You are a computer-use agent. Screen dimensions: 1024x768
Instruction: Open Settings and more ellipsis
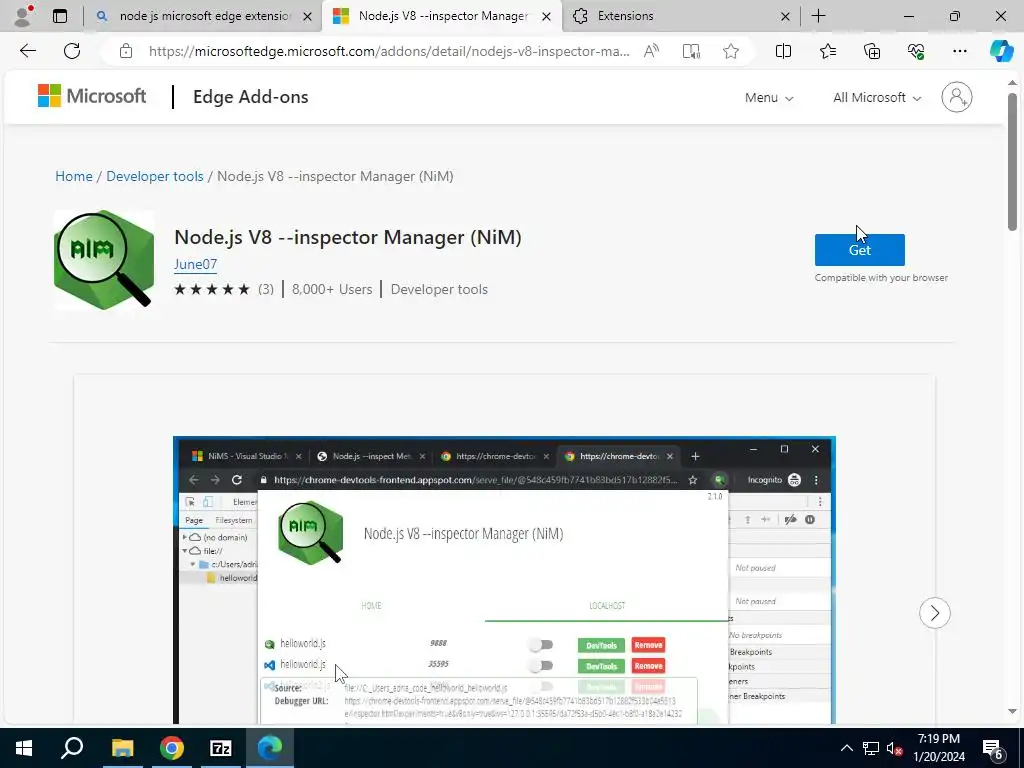click(x=959, y=51)
